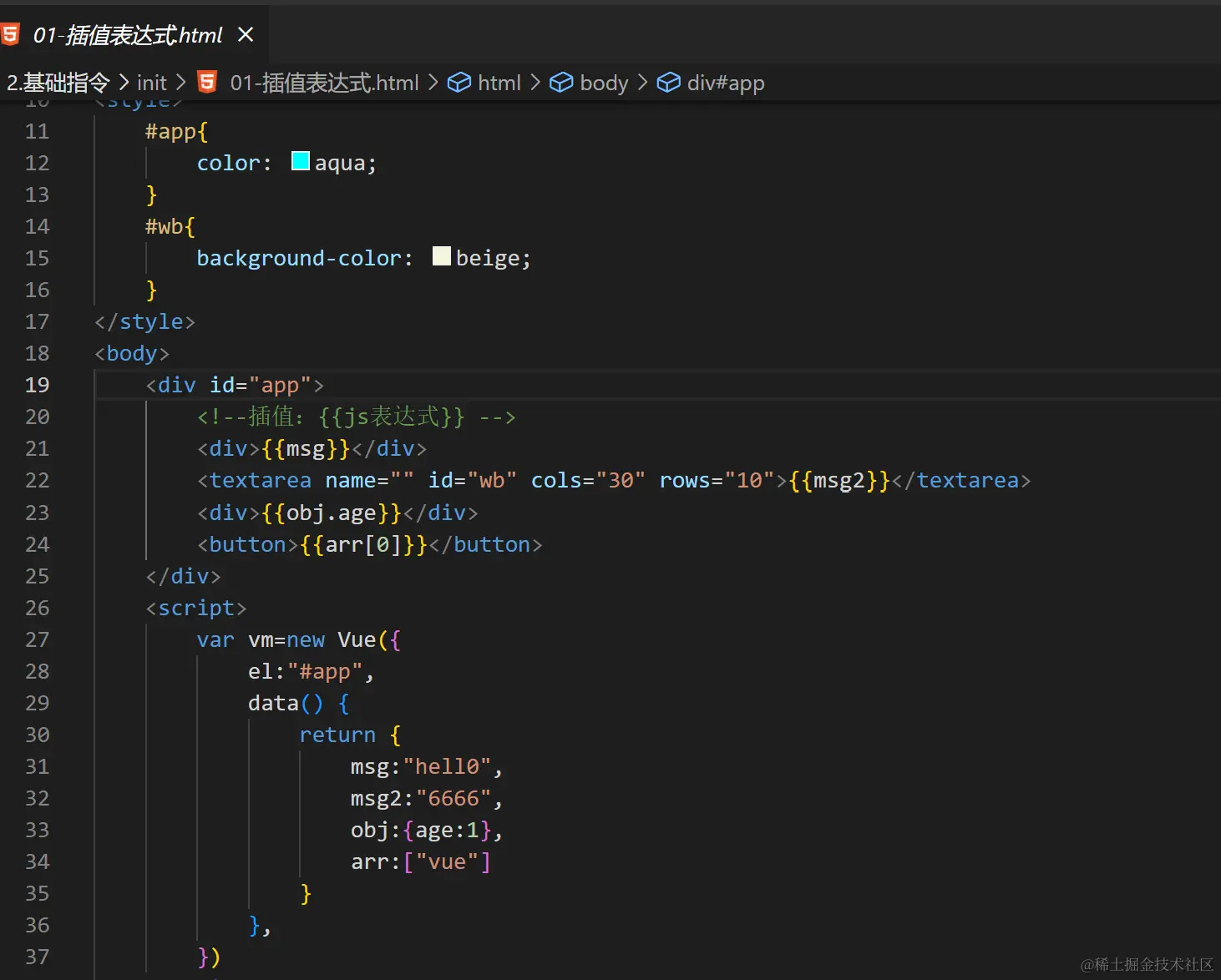This screenshot has height=980, width=1221.
Task: Open the aqua color swatch picker
Action: [x=301, y=161]
